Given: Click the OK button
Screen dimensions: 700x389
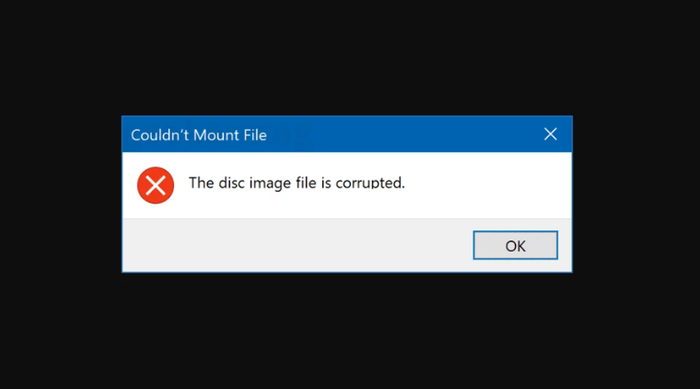Looking at the screenshot, I should (515, 245).
